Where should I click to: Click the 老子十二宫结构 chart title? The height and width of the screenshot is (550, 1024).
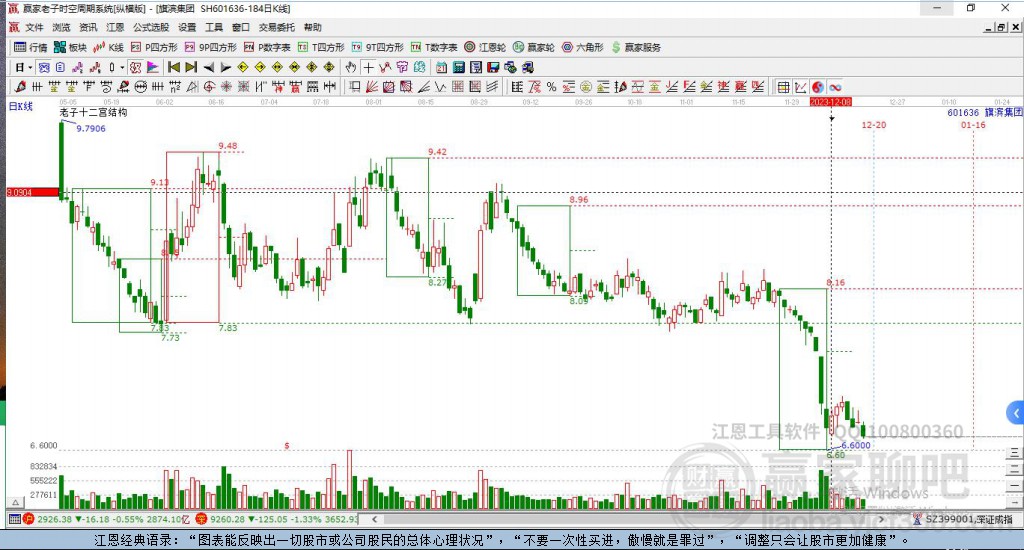93,112
